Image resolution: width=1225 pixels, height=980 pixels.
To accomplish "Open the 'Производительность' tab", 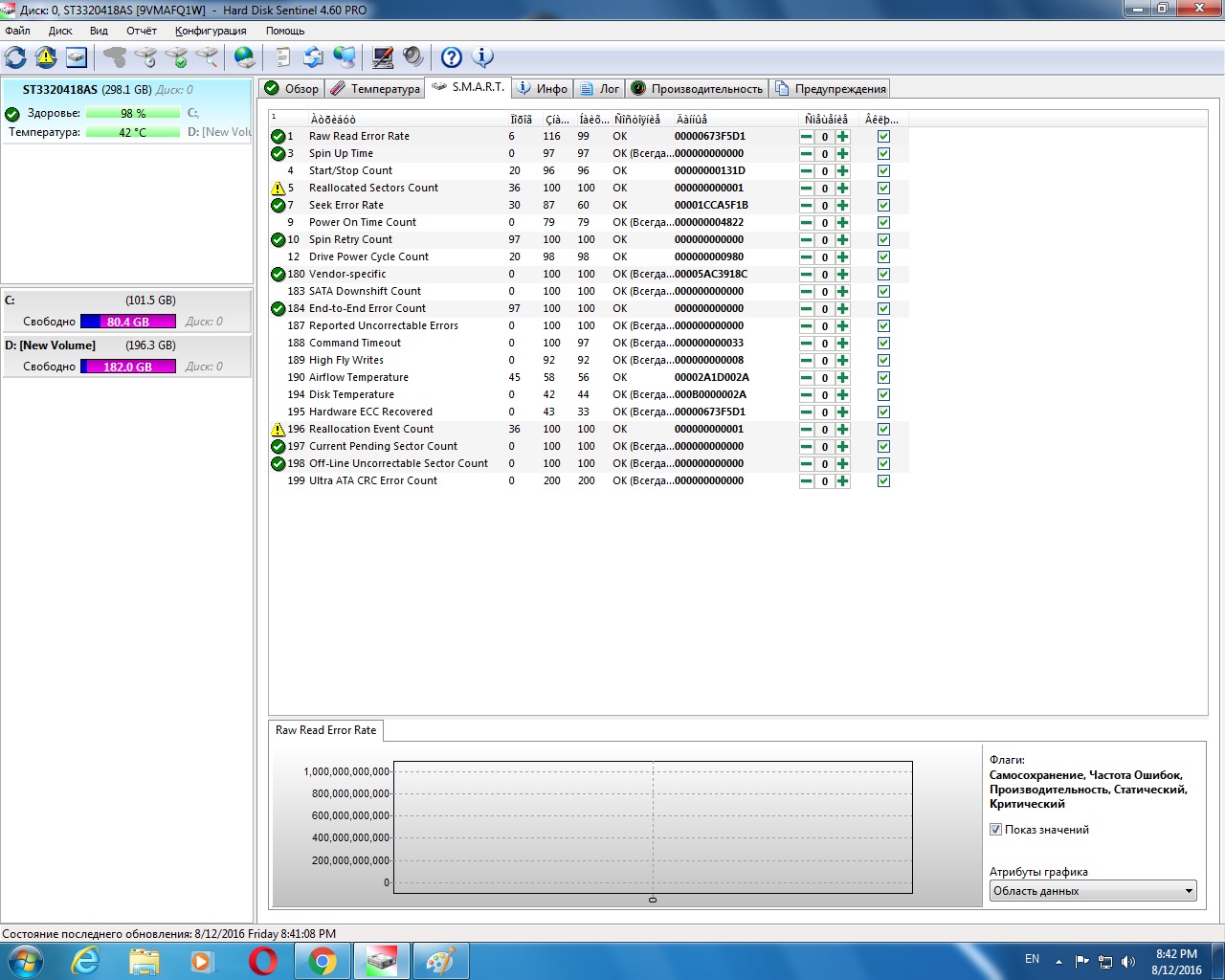I will click(697, 89).
